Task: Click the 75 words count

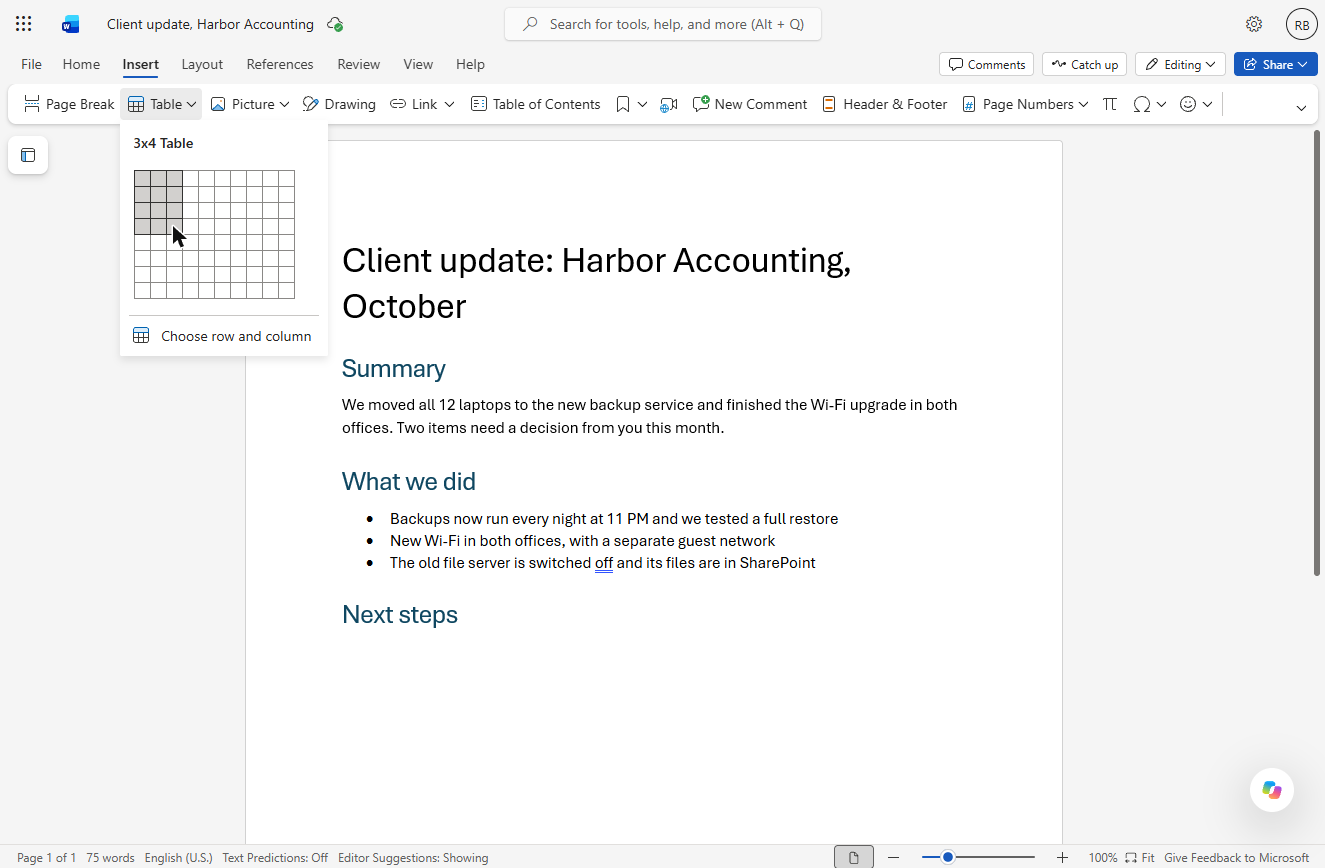Action: click(110, 857)
